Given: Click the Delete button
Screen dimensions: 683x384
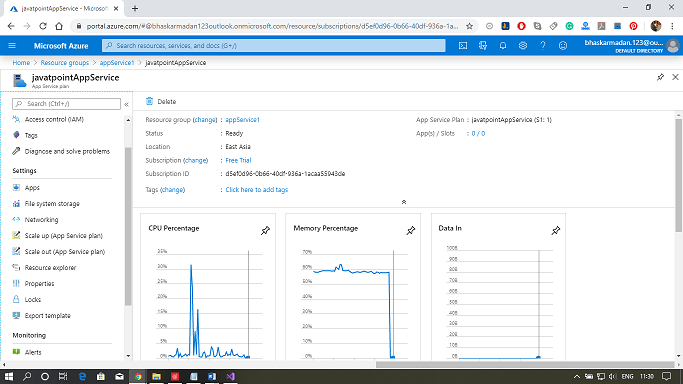Looking at the screenshot, I should [161, 101].
